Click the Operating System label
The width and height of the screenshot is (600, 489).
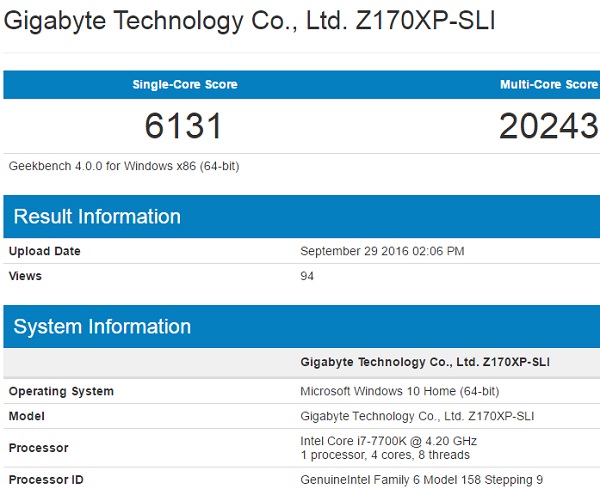61,391
